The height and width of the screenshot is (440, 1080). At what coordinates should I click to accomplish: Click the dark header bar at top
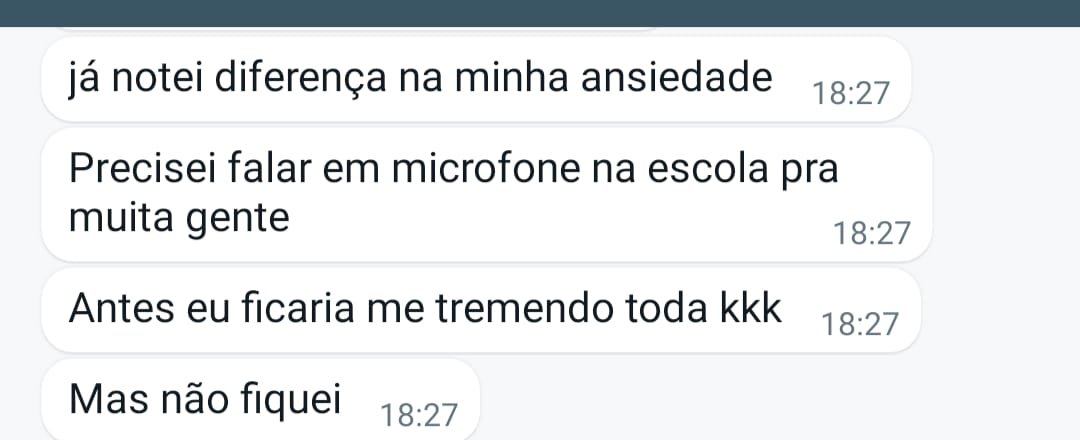click(540, 12)
